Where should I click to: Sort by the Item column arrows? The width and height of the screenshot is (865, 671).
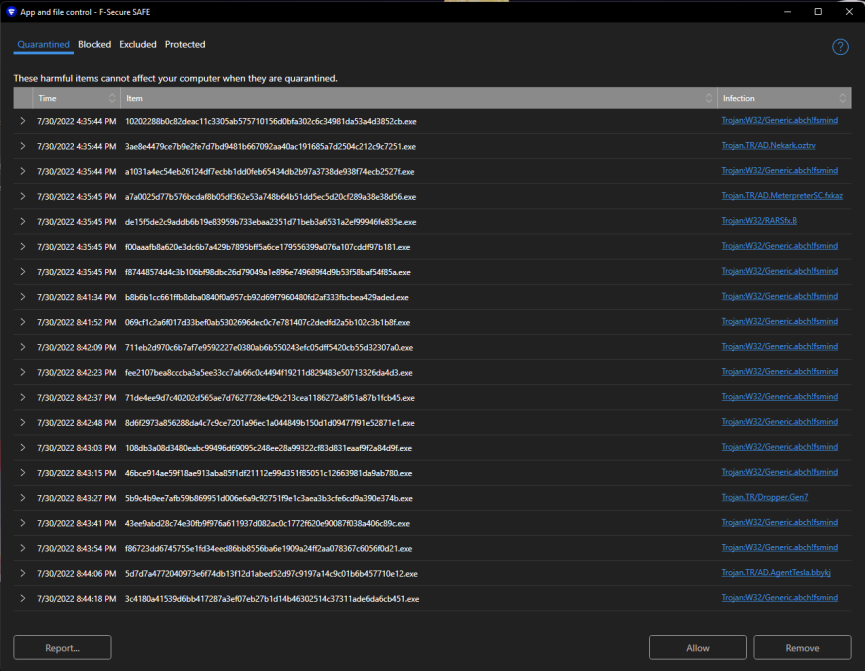(709, 98)
